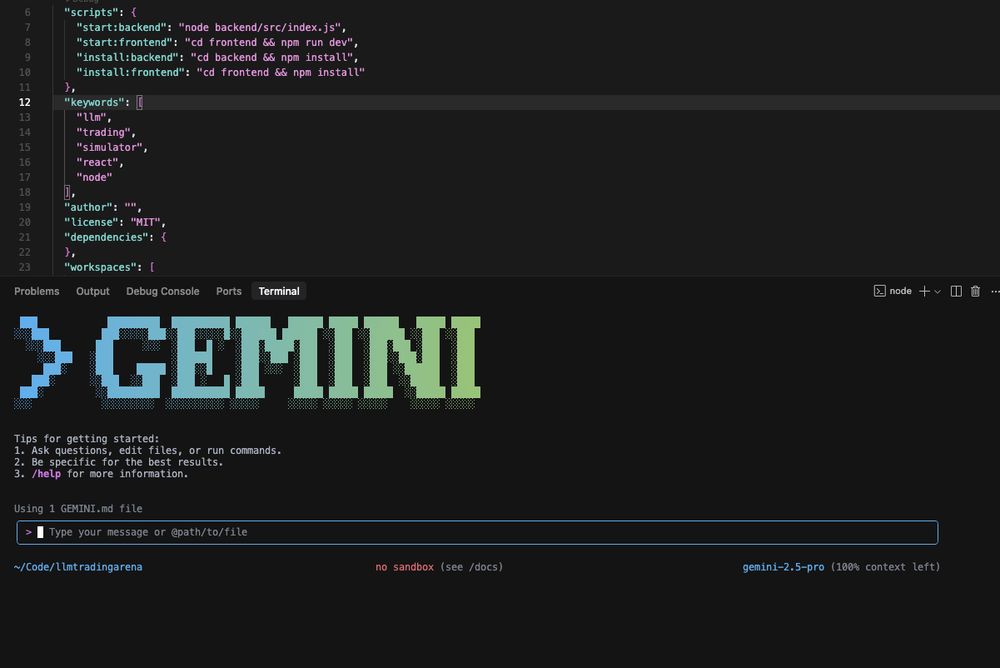Kill terminal with the trash icon
The image size is (1000, 668).
pos(975,291)
